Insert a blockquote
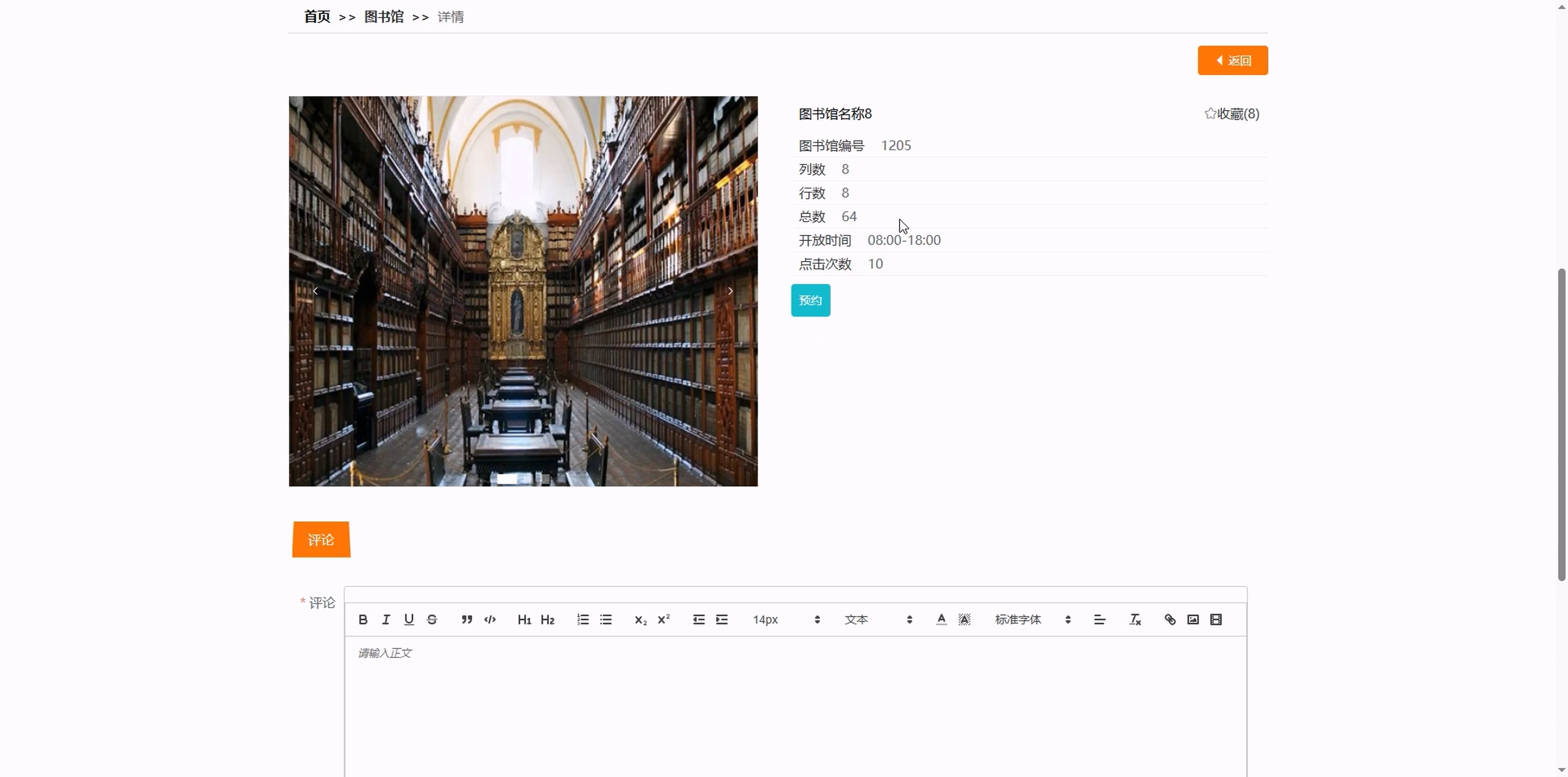The width and height of the screenshot is (1568, 777). click(467, 620)
